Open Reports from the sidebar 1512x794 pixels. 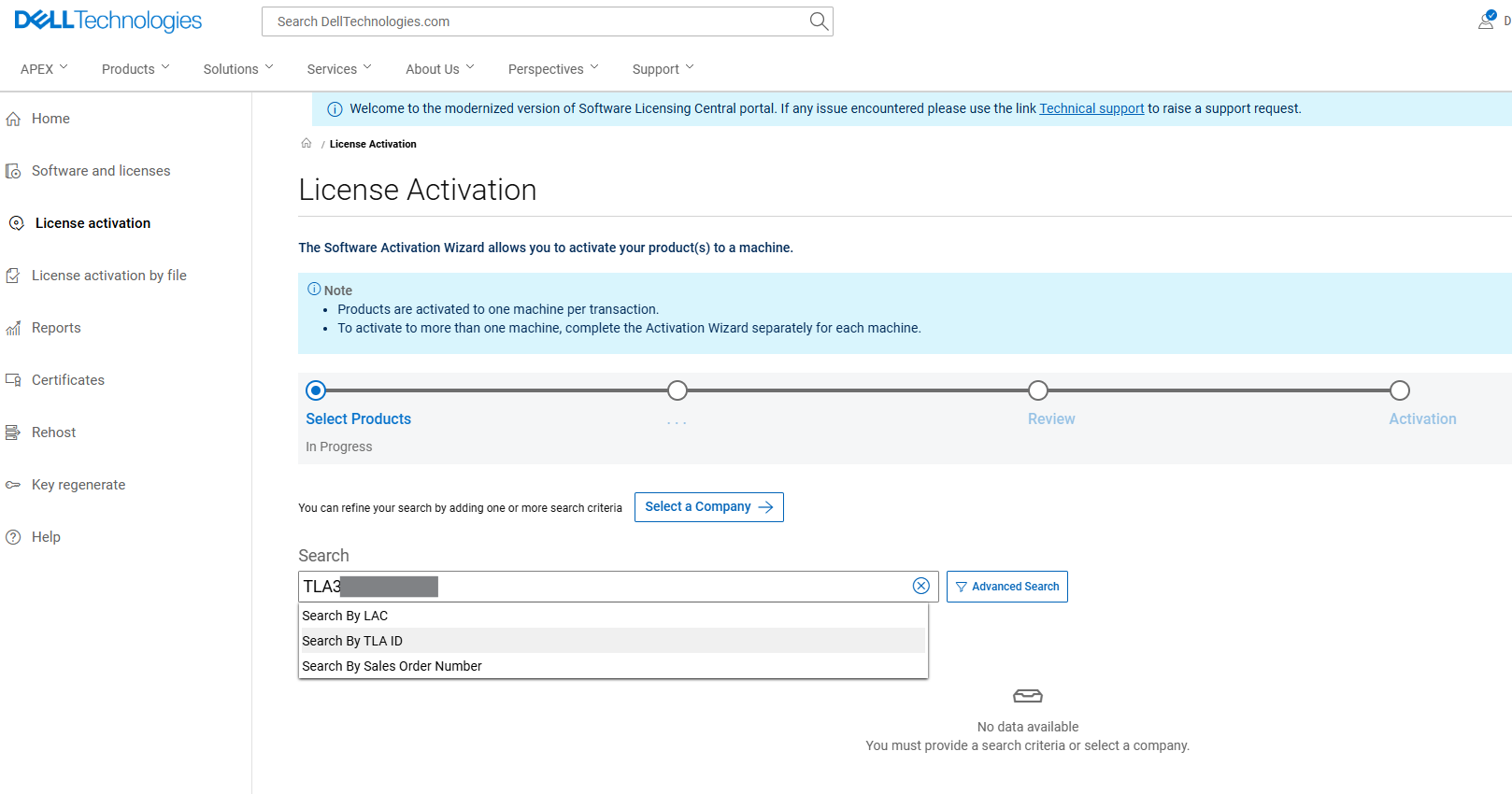point(56,328)
